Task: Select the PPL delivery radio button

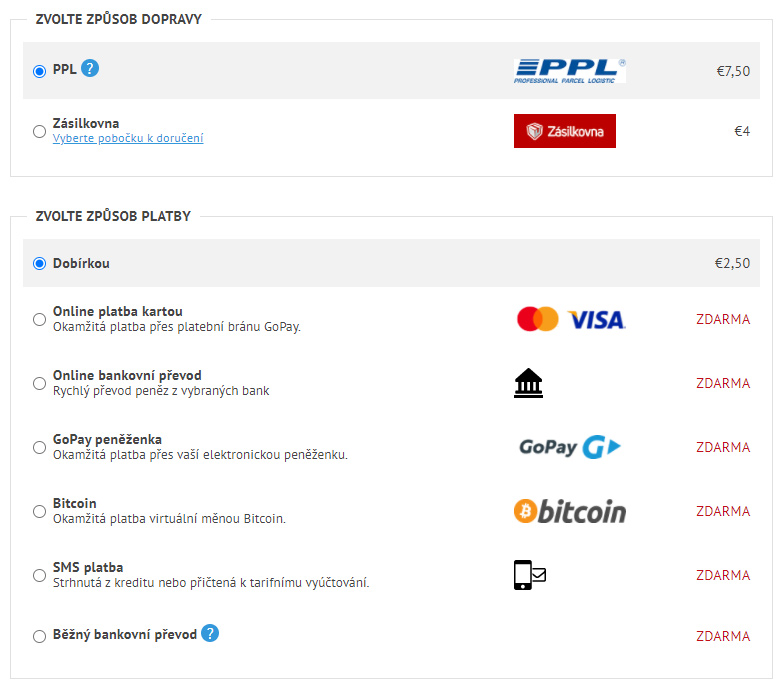Action: tap(39, 71)
